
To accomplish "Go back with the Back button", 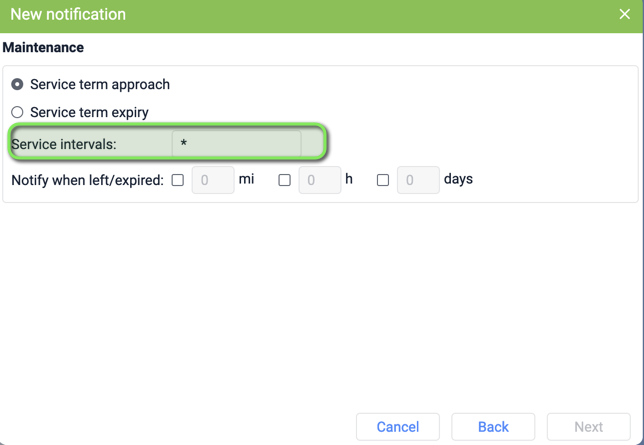I will pyautogui.click(x=493, y=427).
